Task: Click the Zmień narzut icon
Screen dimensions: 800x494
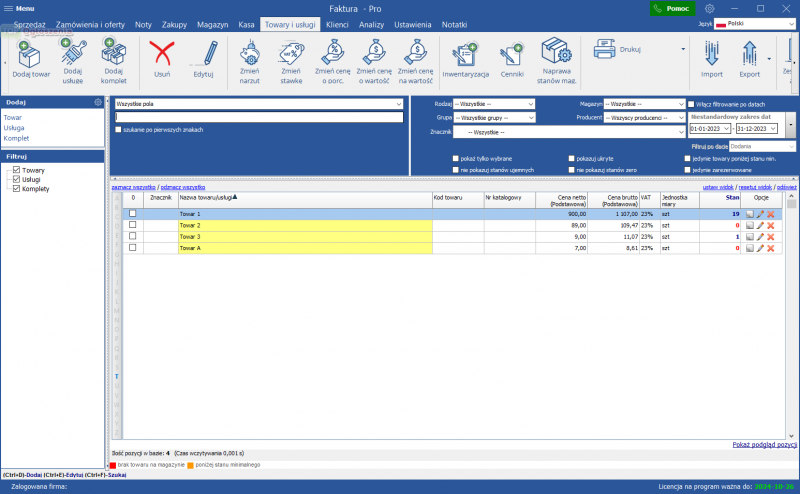Action: click(x=250, y=52)
